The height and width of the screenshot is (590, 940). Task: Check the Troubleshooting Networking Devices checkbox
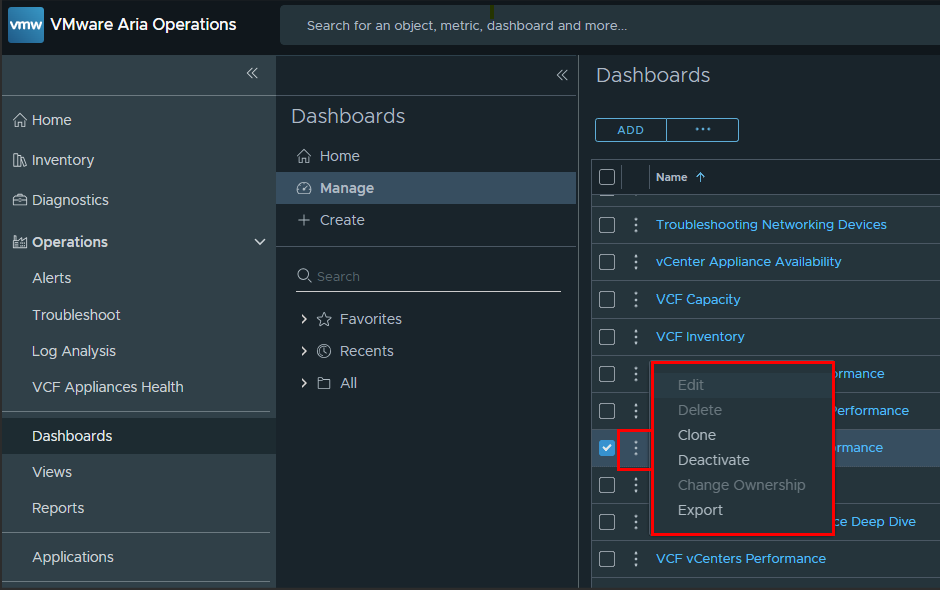[x=607, y=225]
